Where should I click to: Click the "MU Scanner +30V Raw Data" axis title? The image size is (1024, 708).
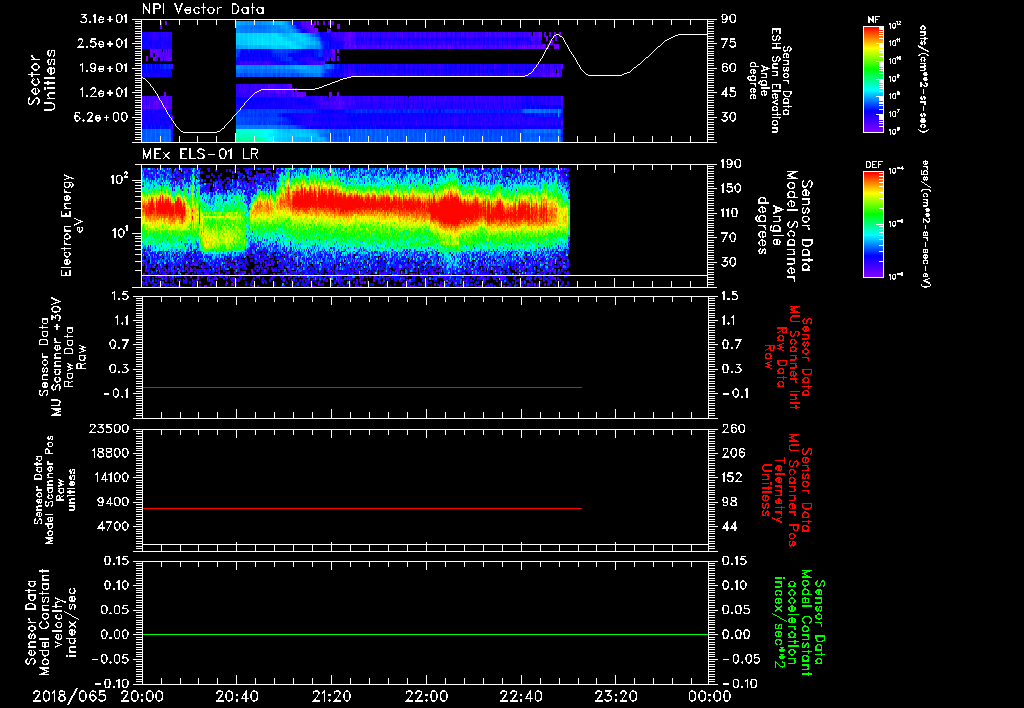tap(62, 357)
